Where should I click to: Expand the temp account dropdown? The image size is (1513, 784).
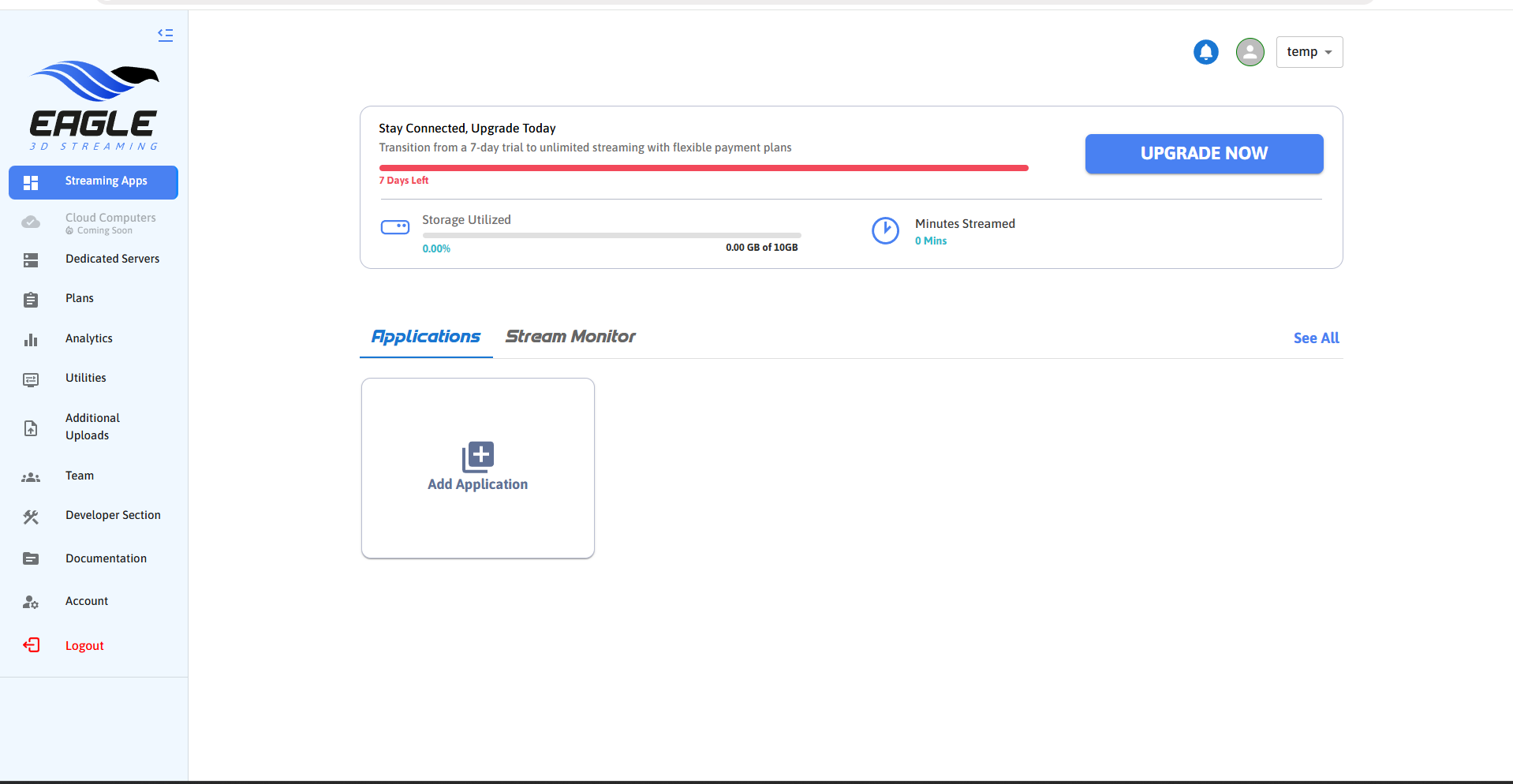(x=1309, y=52)
